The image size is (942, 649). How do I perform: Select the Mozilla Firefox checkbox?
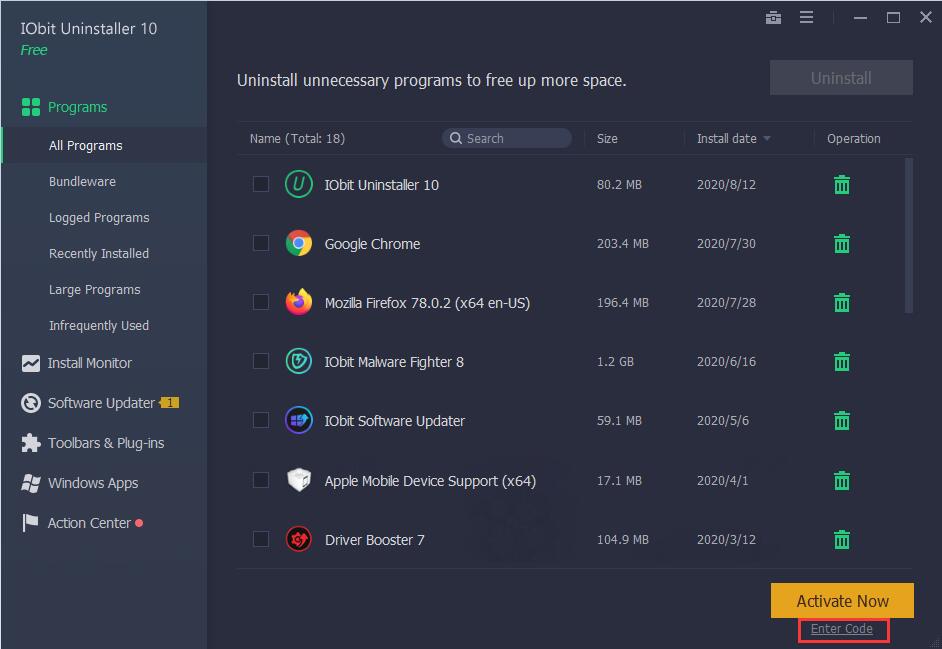(261, 302)
